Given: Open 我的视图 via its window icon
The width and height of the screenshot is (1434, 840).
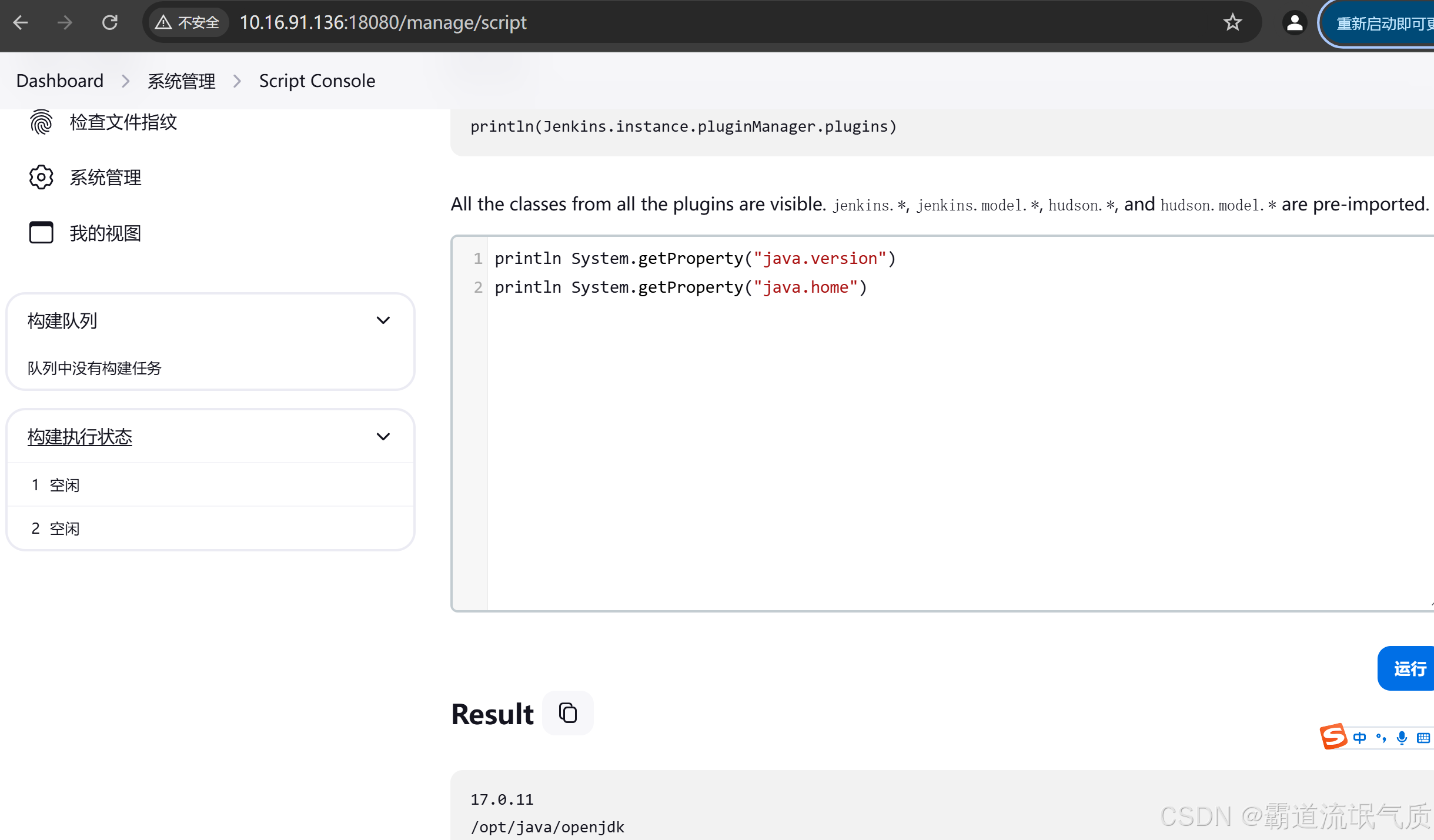Looking at the screenshot, I should pos(41,233).
